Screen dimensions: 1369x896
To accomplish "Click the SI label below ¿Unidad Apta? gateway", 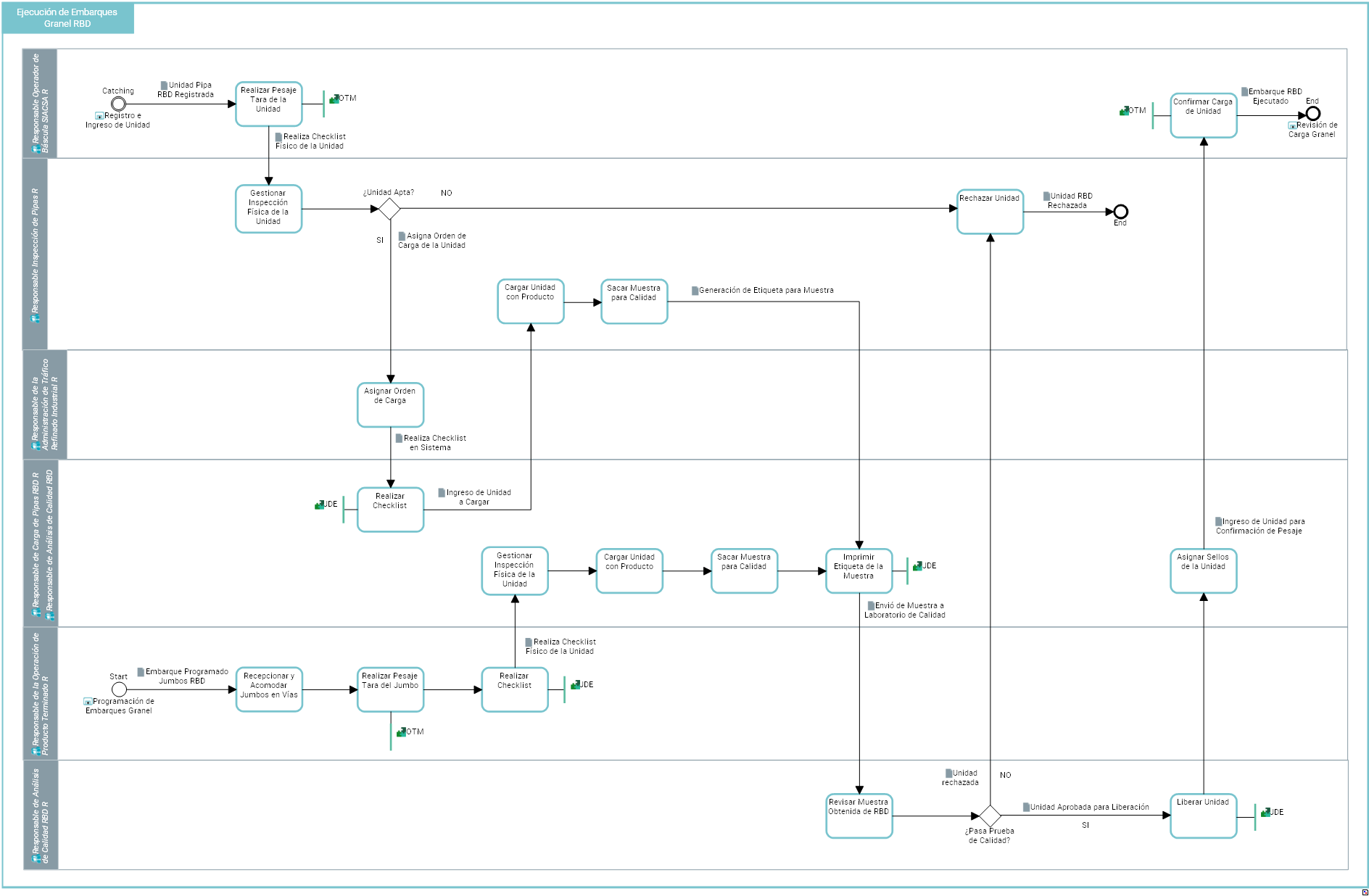I will coord(380,240).
